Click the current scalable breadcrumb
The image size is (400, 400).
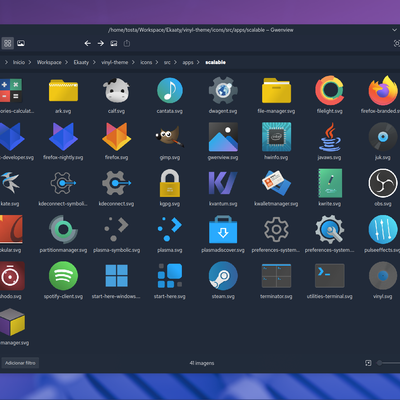[x=215, y=62]
